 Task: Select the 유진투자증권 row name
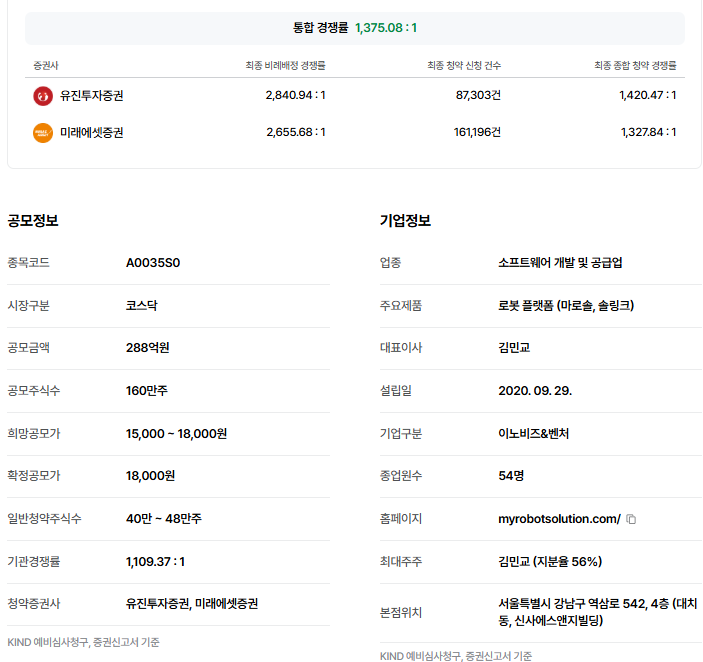[x=92, y=95]
